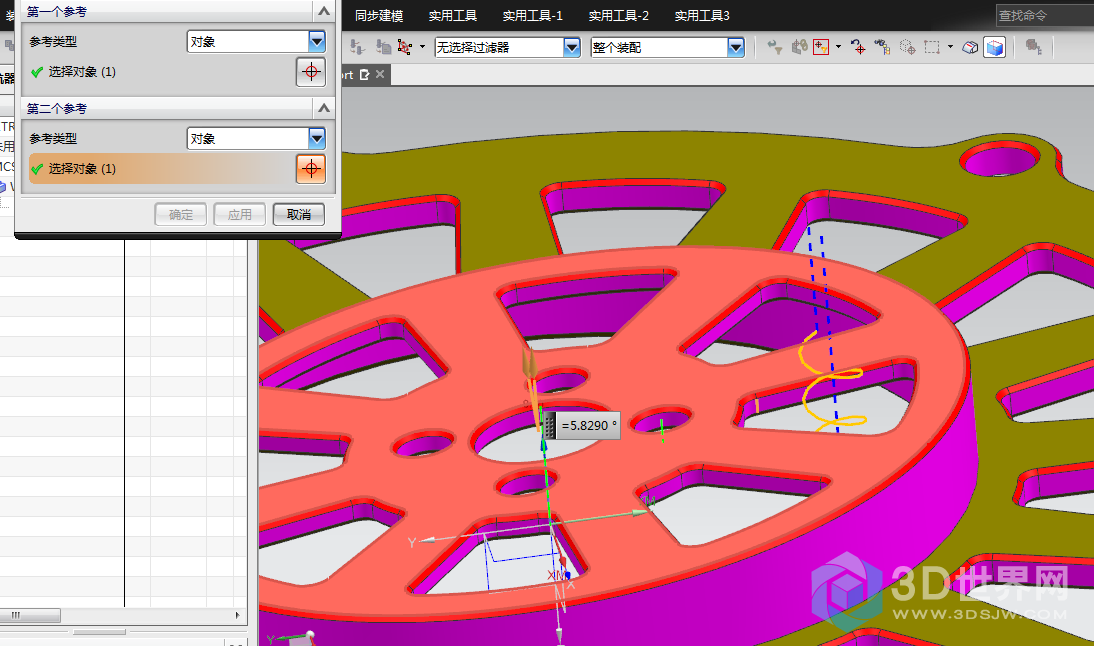Click the Y axis label of the coordinate system
Screen dimensions: 1094x646
(412, 543)
